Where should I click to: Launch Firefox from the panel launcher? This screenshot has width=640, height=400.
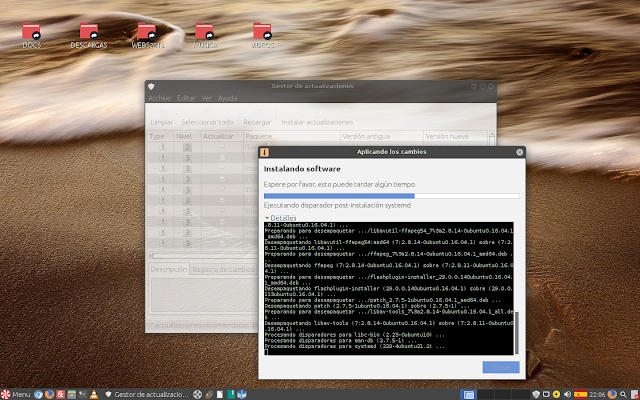pos(49,394)
